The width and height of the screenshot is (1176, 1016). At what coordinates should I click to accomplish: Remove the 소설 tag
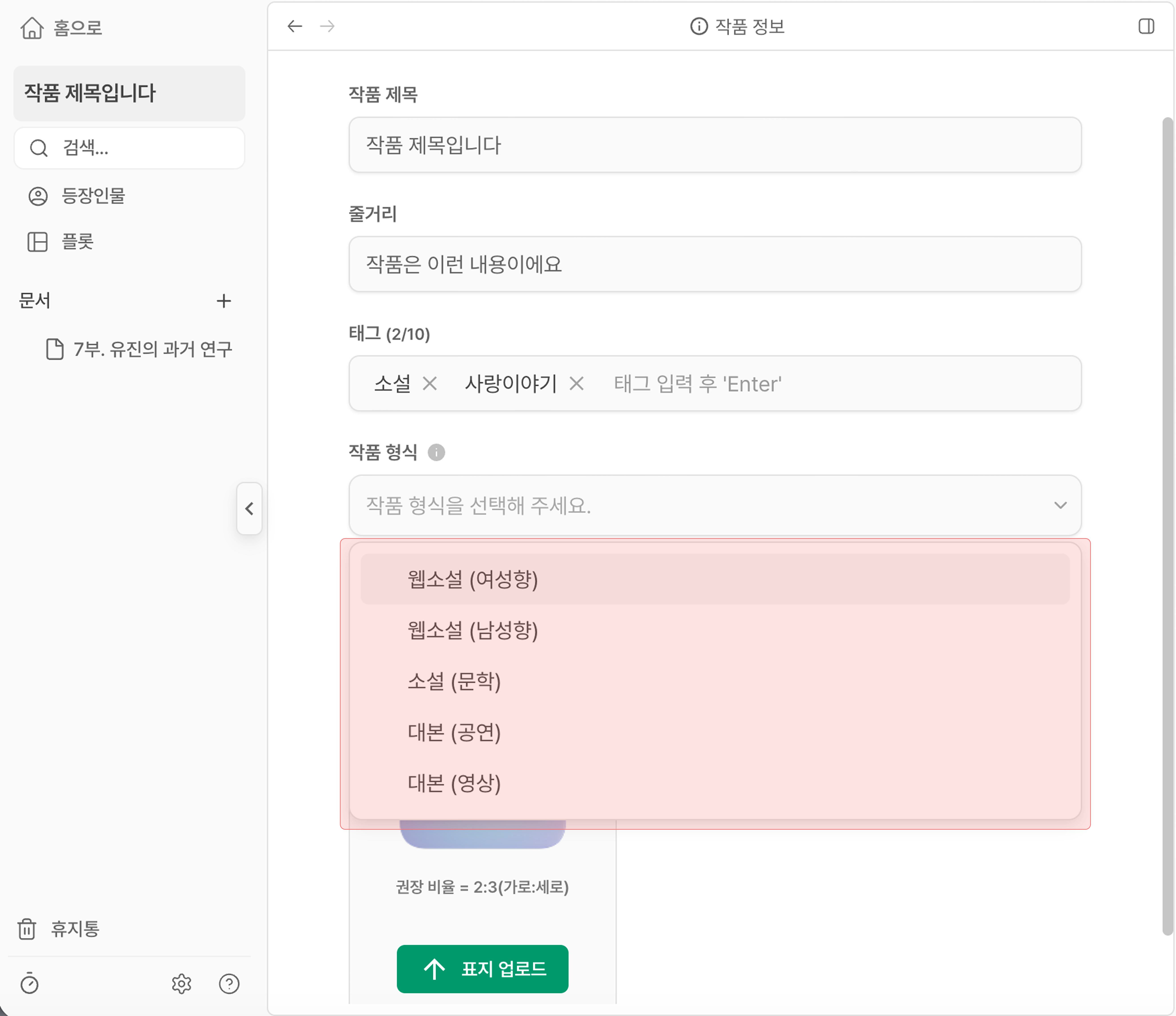coord(430,384)
